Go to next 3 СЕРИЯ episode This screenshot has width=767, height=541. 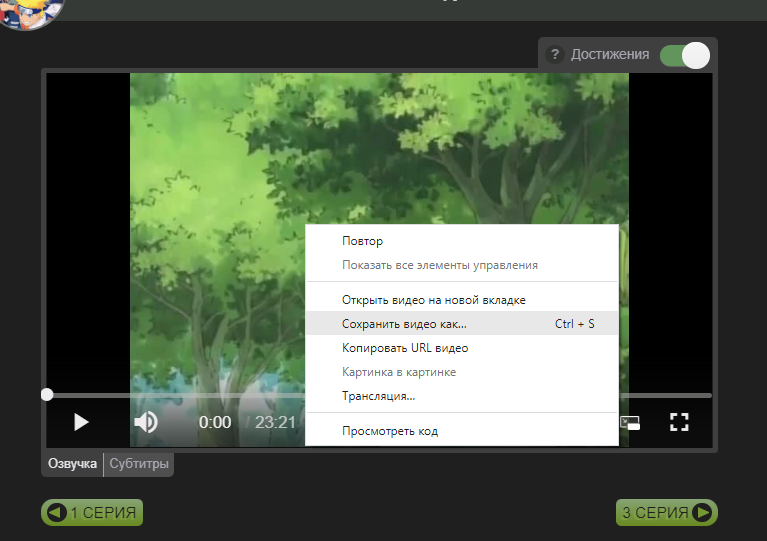point(666,513)
